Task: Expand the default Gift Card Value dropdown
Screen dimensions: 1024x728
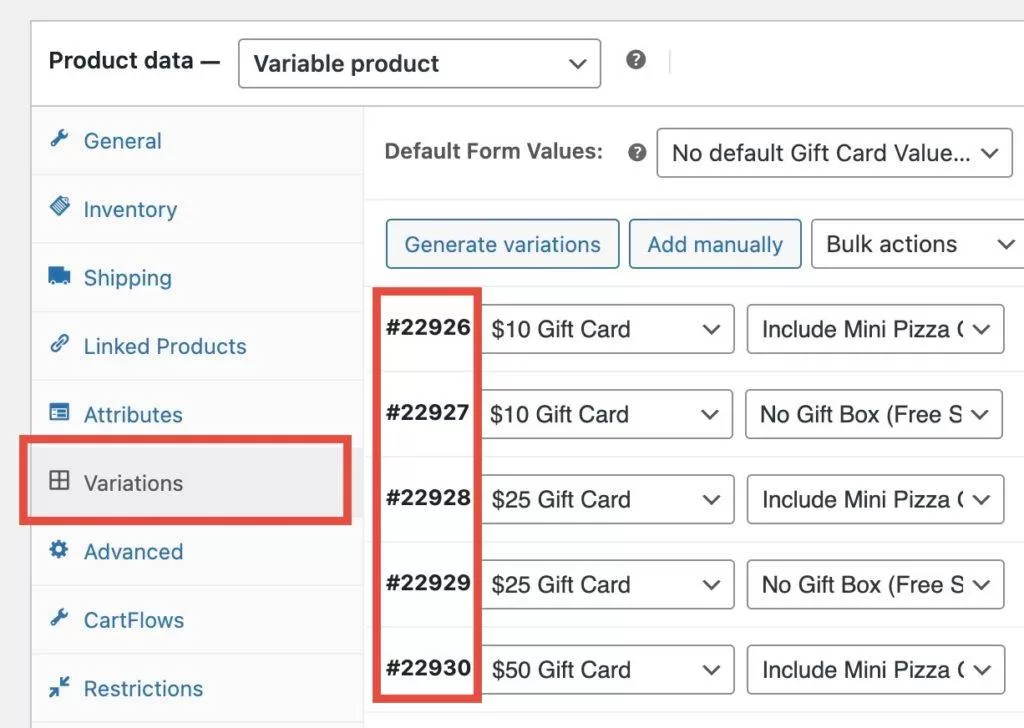Action: (x=834, y=153)
